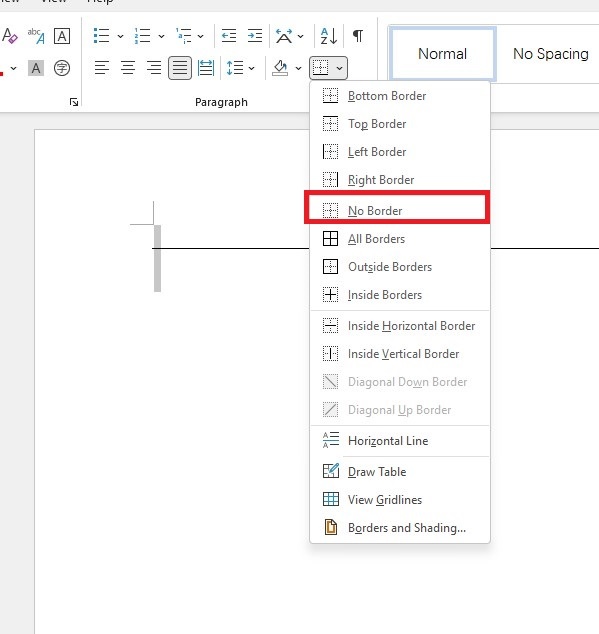Expand the font color dropdown arrow

pyautogui.click(x=14, y=68)
